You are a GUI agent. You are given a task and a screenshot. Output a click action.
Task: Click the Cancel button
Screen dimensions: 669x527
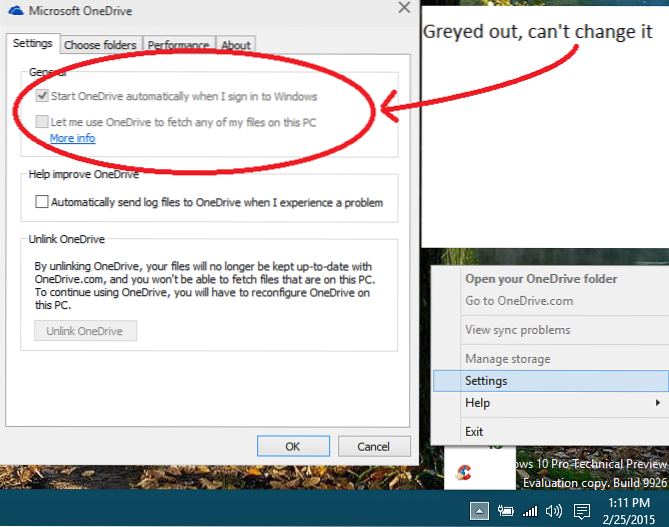[x=373, y=446]
